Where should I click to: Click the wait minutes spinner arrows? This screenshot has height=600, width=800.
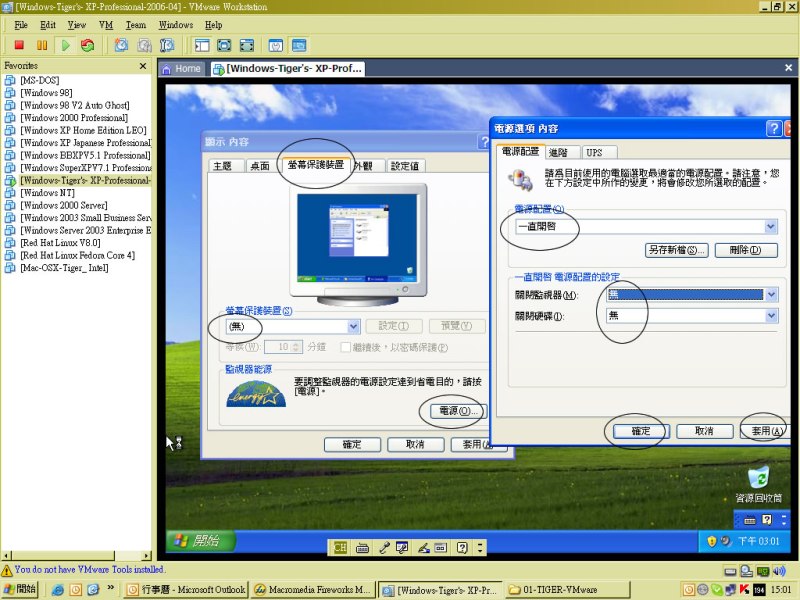click(x=296, y=347)
